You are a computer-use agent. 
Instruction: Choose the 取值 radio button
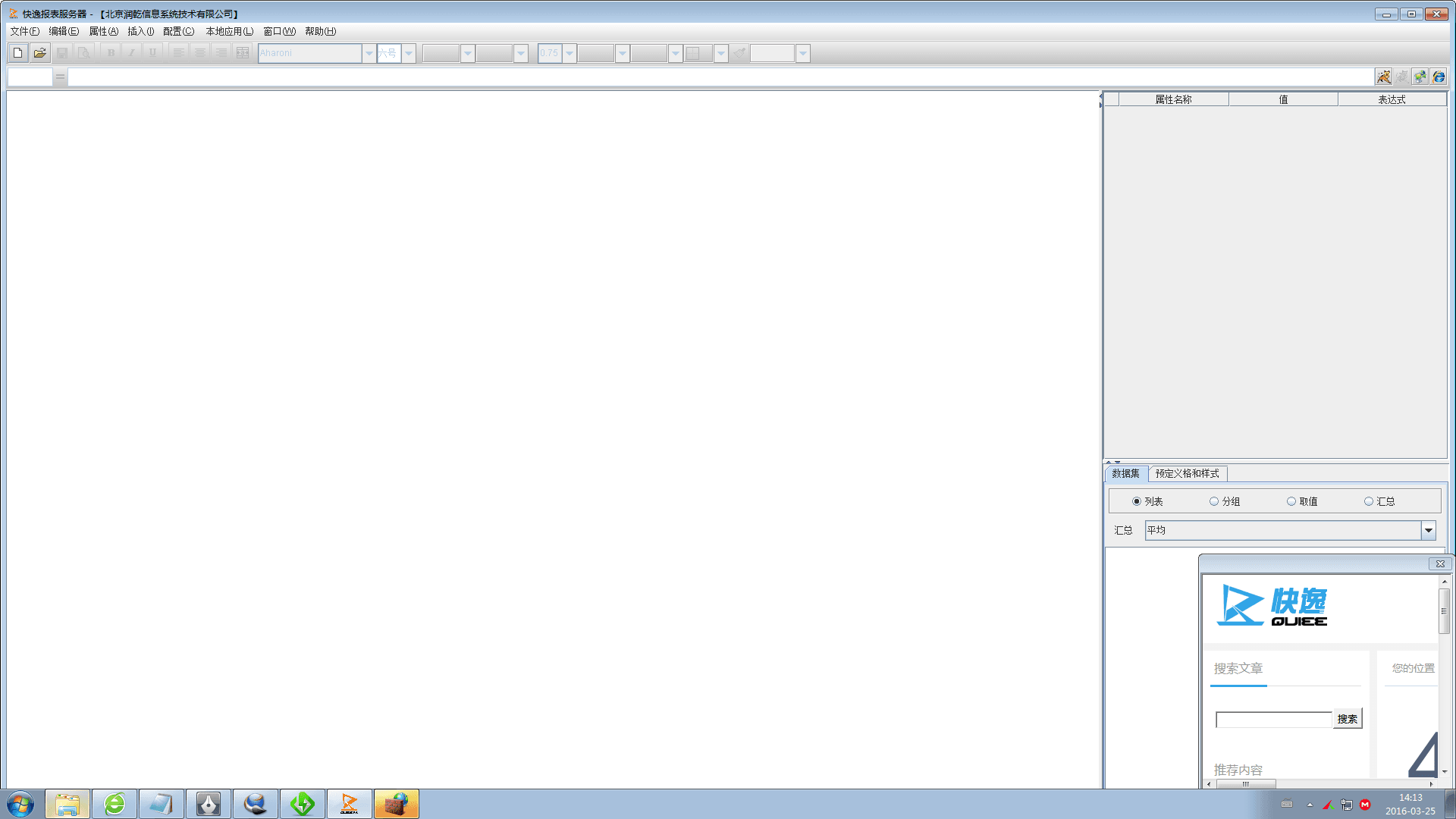coord(1291,501)
